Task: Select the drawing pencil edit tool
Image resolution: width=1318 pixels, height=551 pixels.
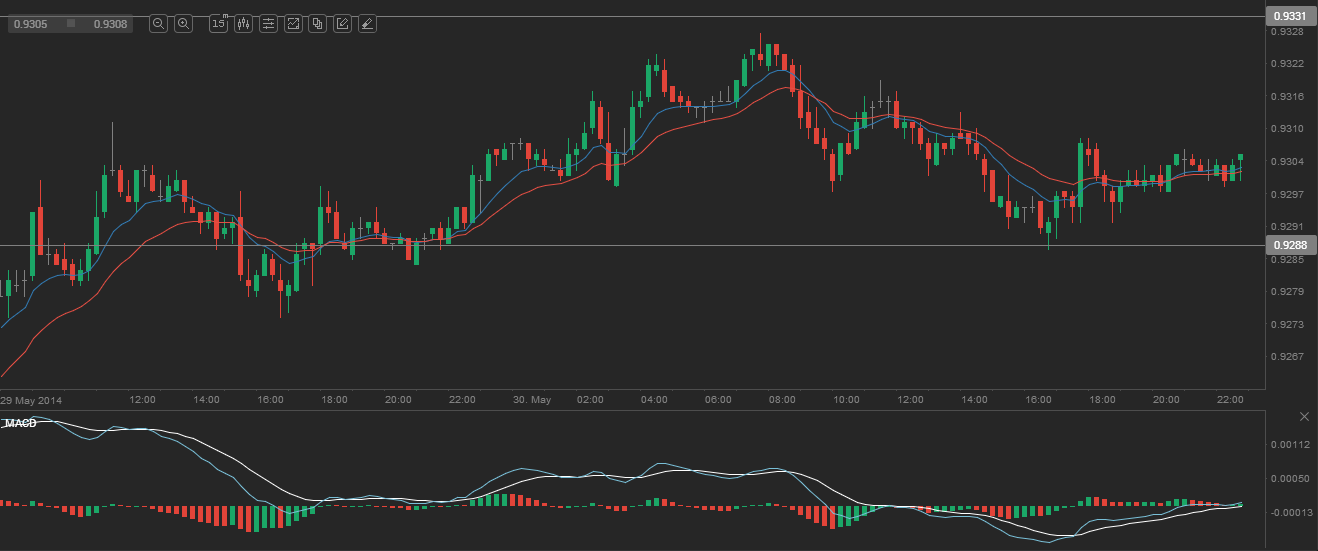Action: pyautogui.click(x=343, y=24)
